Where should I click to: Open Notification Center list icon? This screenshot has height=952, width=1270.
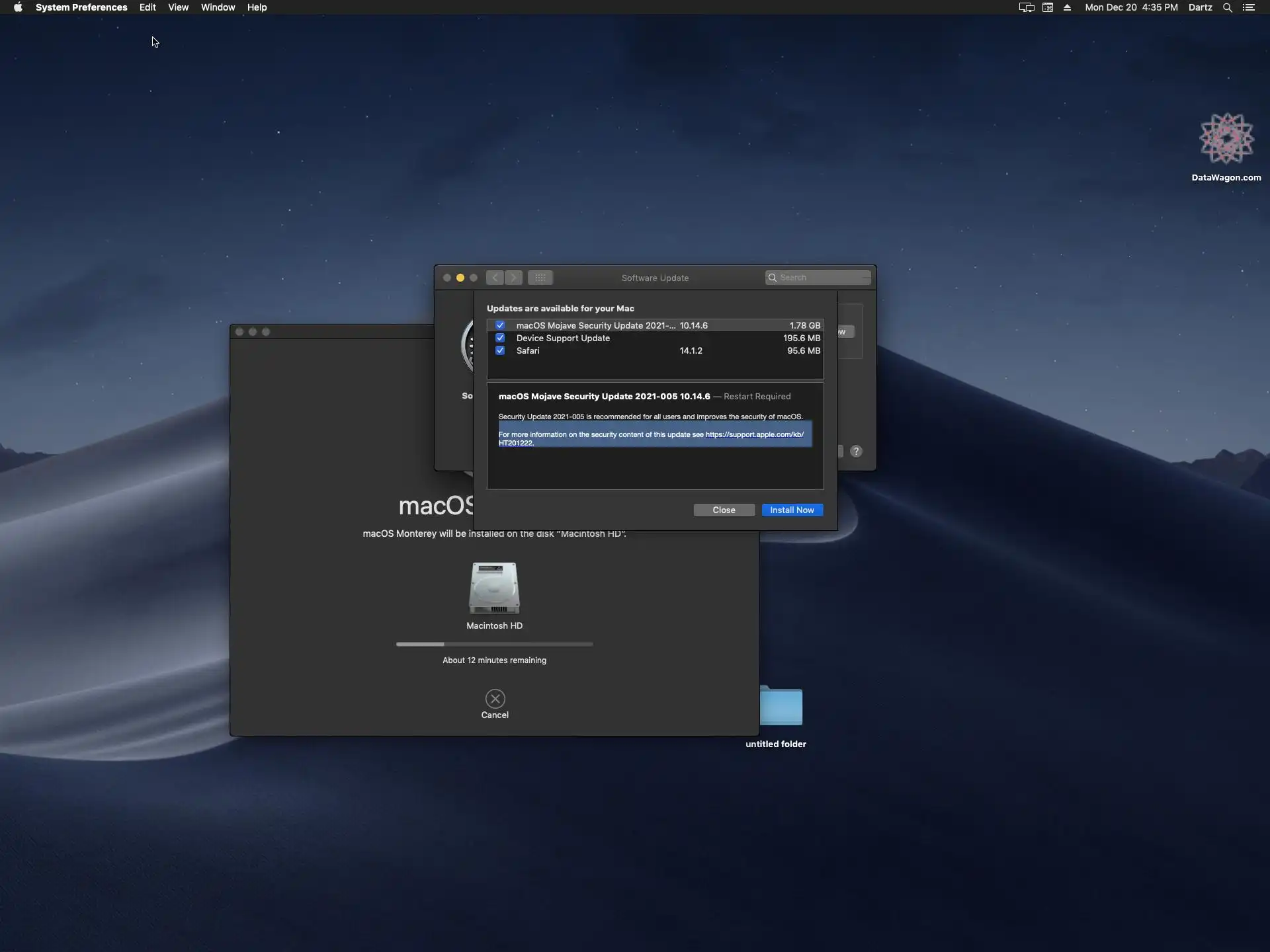(1248, 7)
